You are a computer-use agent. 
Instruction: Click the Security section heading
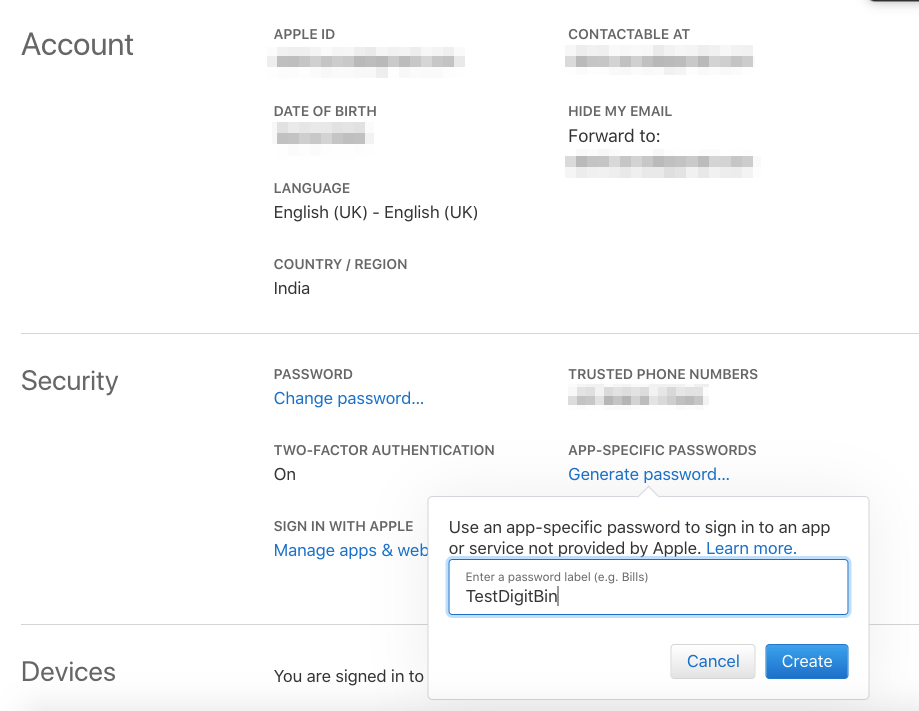pos(70,381)
